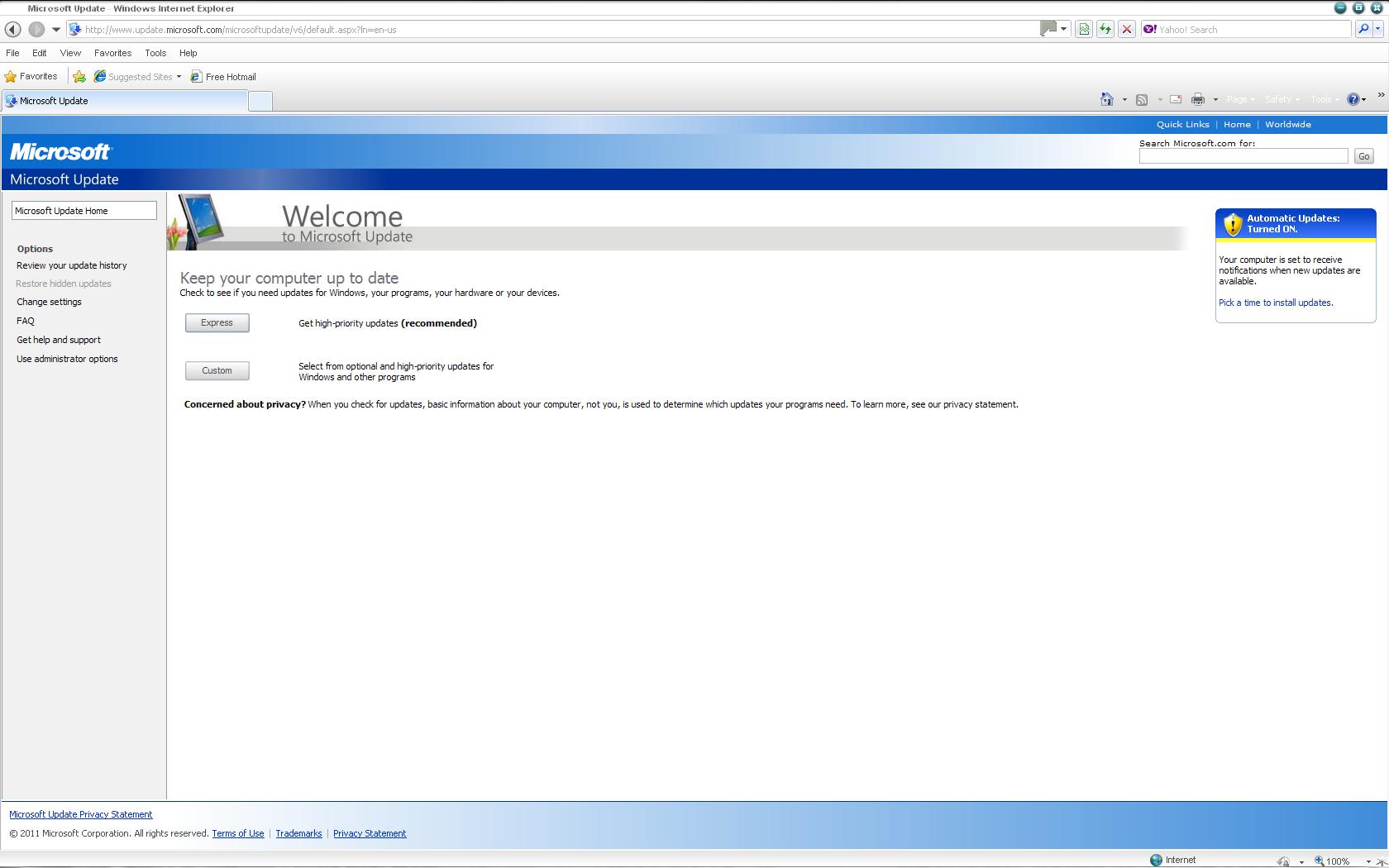Open the Help menu
The height and width of the screenshot is (868, 1389).
click(x=189, y=53)
